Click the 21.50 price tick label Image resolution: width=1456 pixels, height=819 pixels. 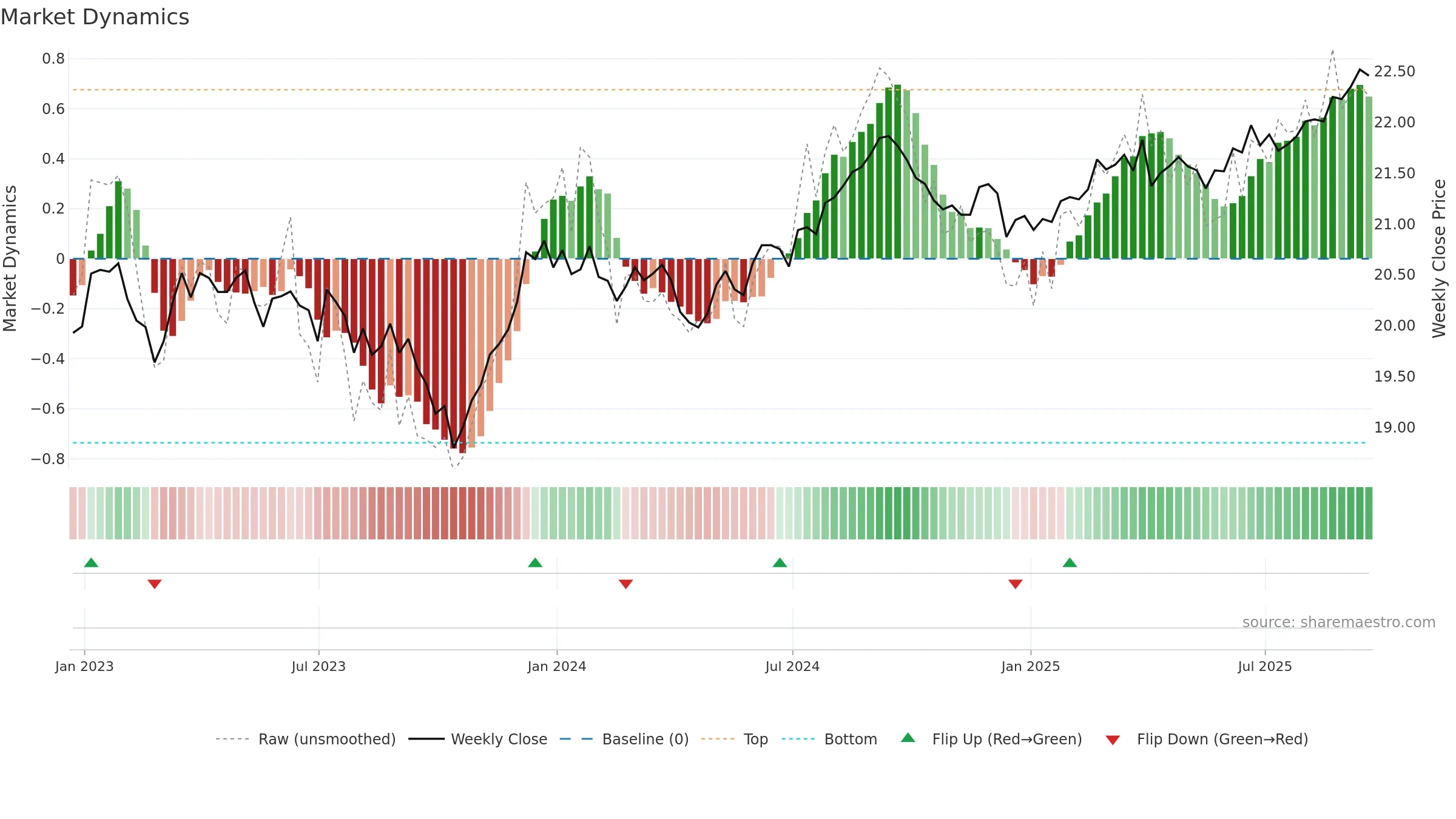point(1395,174)
